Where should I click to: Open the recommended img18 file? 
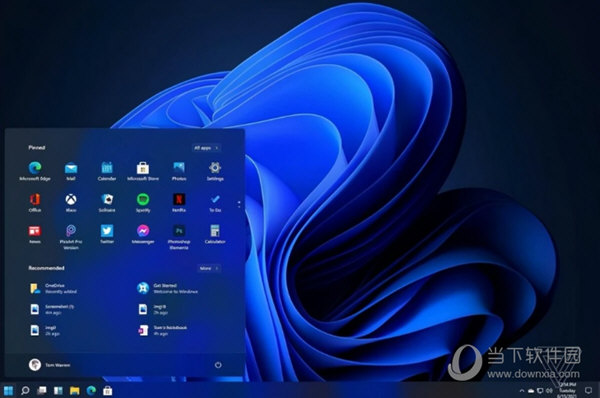[x=153, y=309]
